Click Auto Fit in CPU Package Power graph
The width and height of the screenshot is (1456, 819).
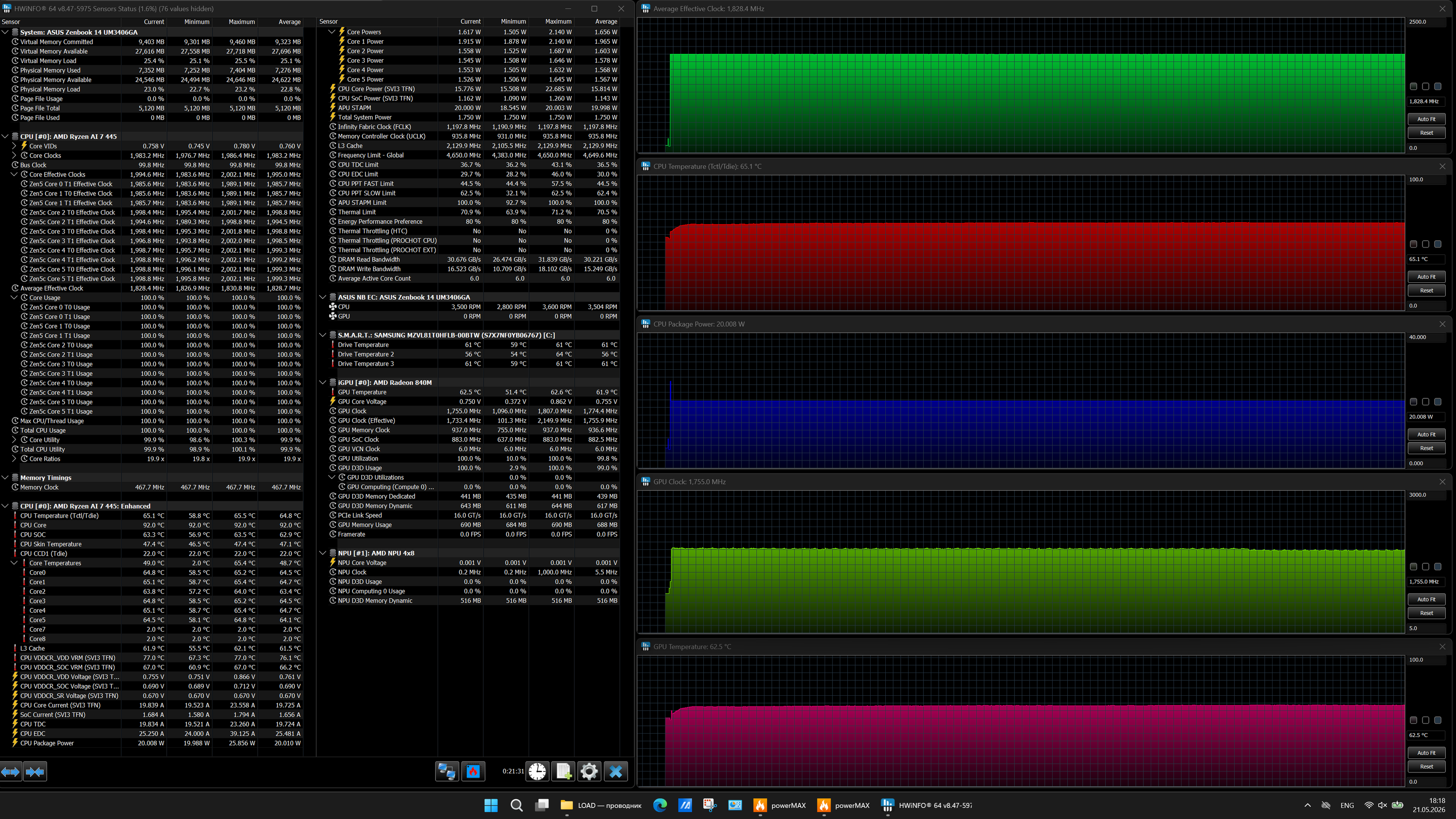tap(1426, 435)
